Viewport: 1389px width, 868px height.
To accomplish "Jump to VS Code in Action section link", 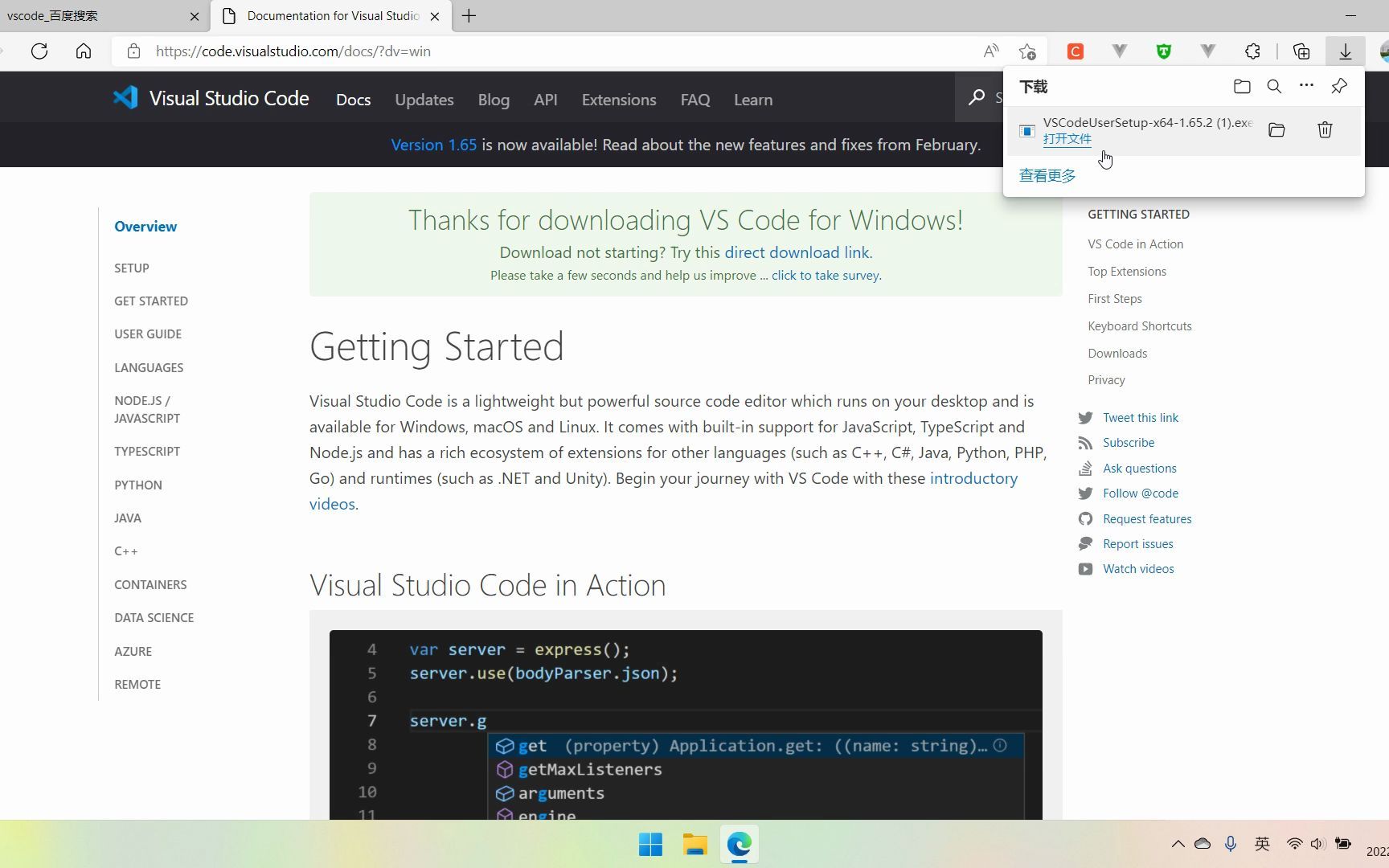I will (x=1135, y=244).
